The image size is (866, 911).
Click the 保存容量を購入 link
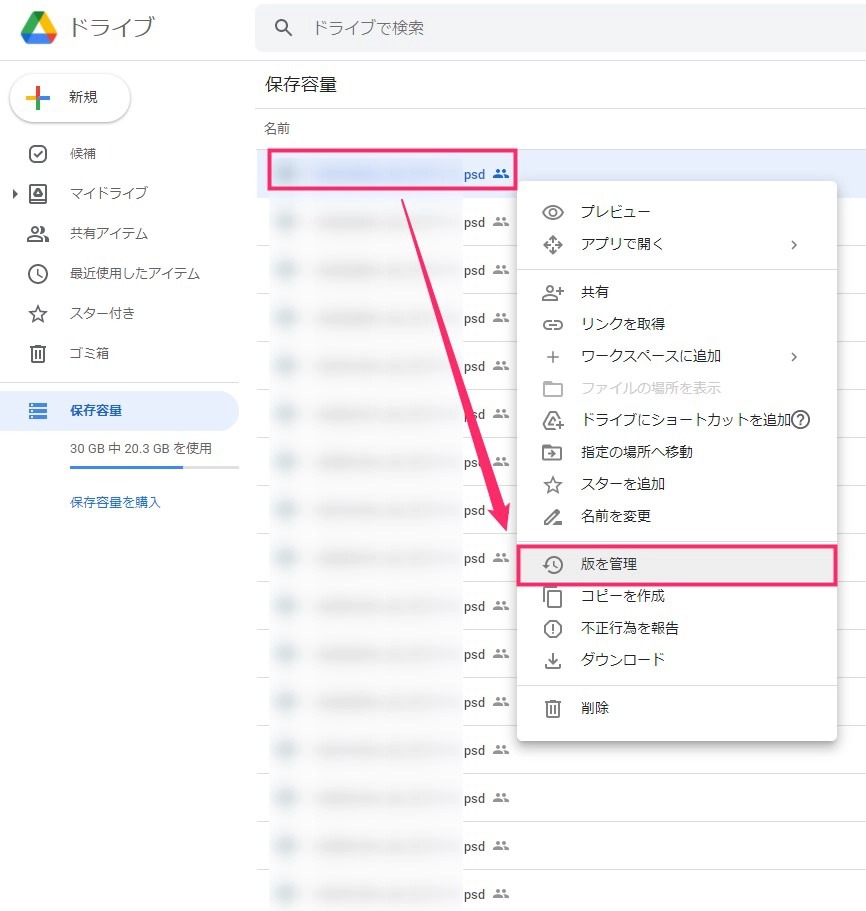tap(115, 502)
